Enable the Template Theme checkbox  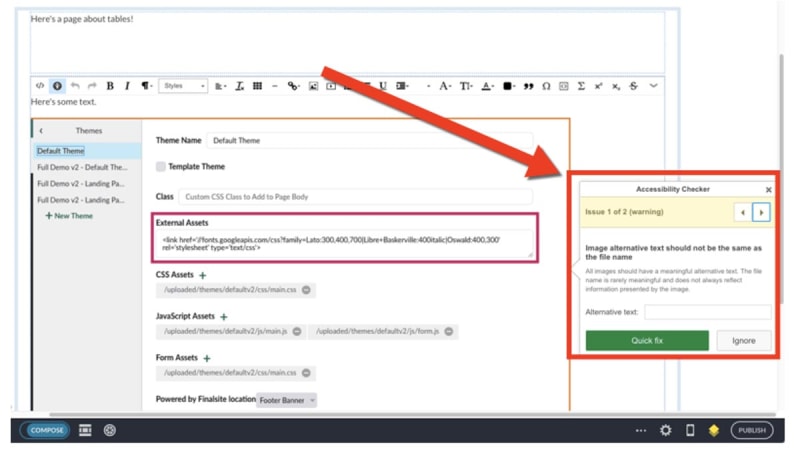161,166
